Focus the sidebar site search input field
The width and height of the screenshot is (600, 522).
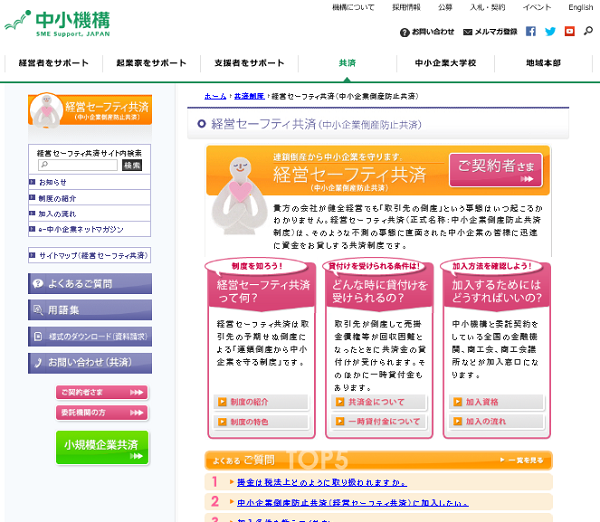(x=78, y=165)
